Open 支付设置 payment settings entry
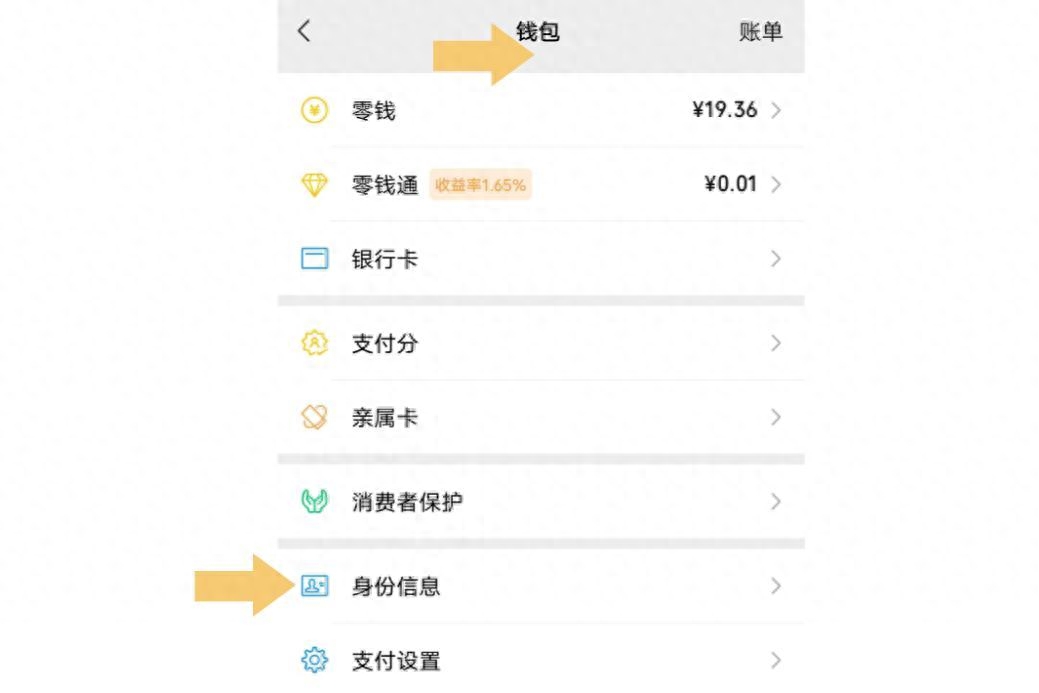This screenshot has height=693, width=1039. (396, 660)
